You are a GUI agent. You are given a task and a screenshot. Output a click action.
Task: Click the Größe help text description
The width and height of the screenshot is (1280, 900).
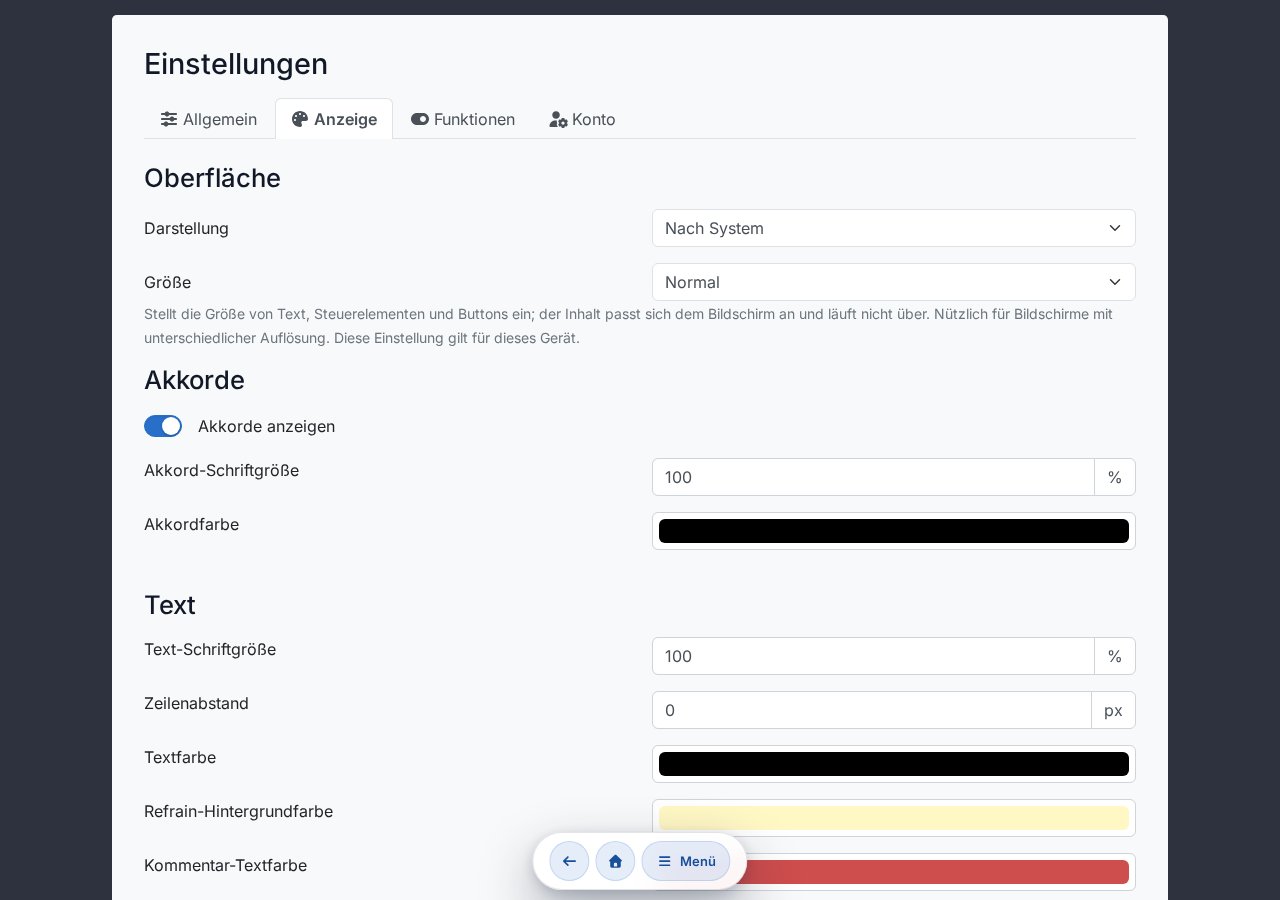628,326
